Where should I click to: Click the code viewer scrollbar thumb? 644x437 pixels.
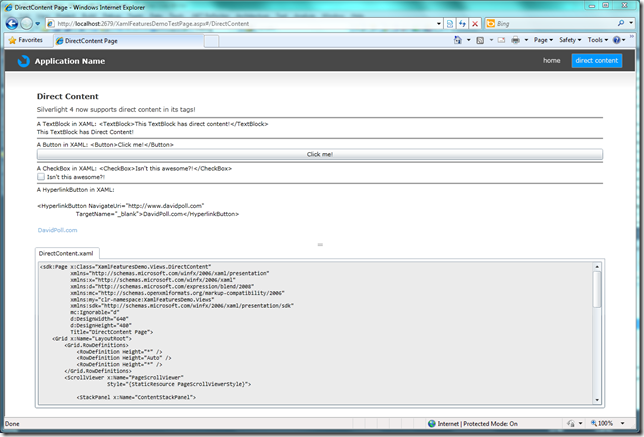point(597,289)
